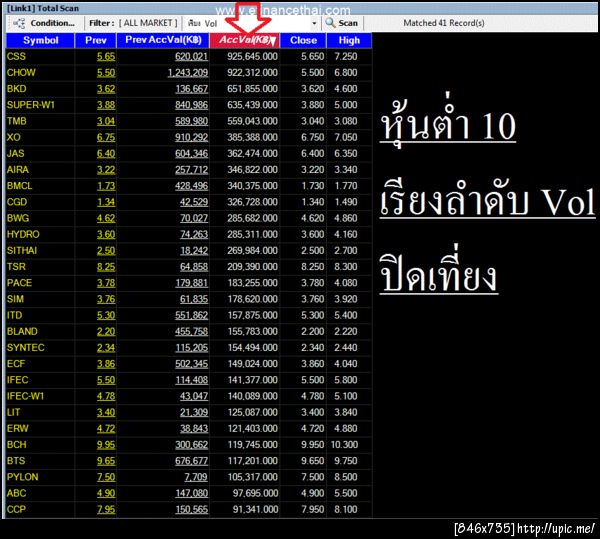Run the Scan button
The image size is (600, 539).
(342, 23)
